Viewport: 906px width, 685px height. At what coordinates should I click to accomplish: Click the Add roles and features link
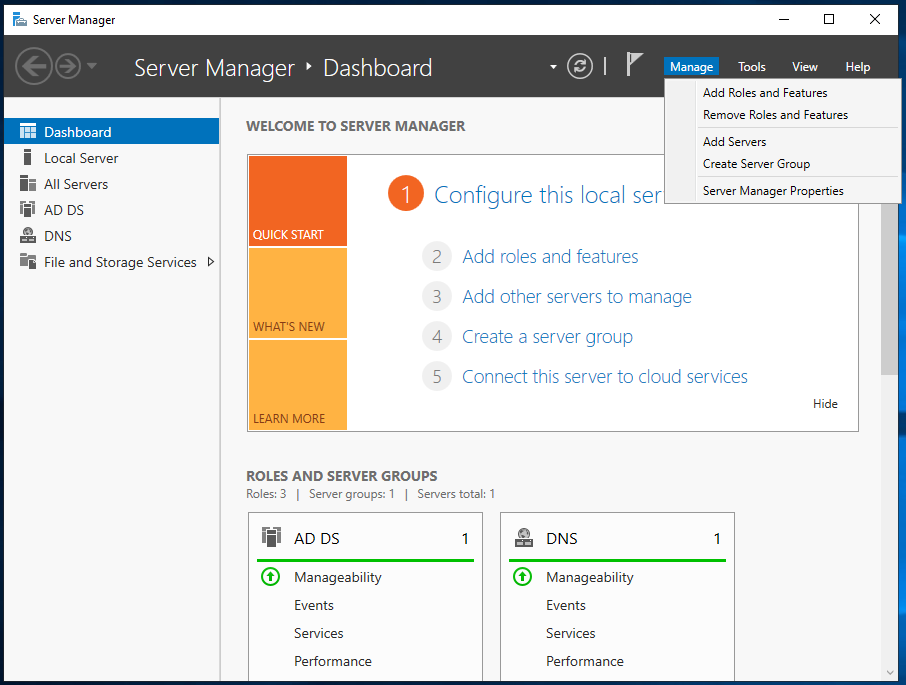pyautogui.click(x=550, y=256)
